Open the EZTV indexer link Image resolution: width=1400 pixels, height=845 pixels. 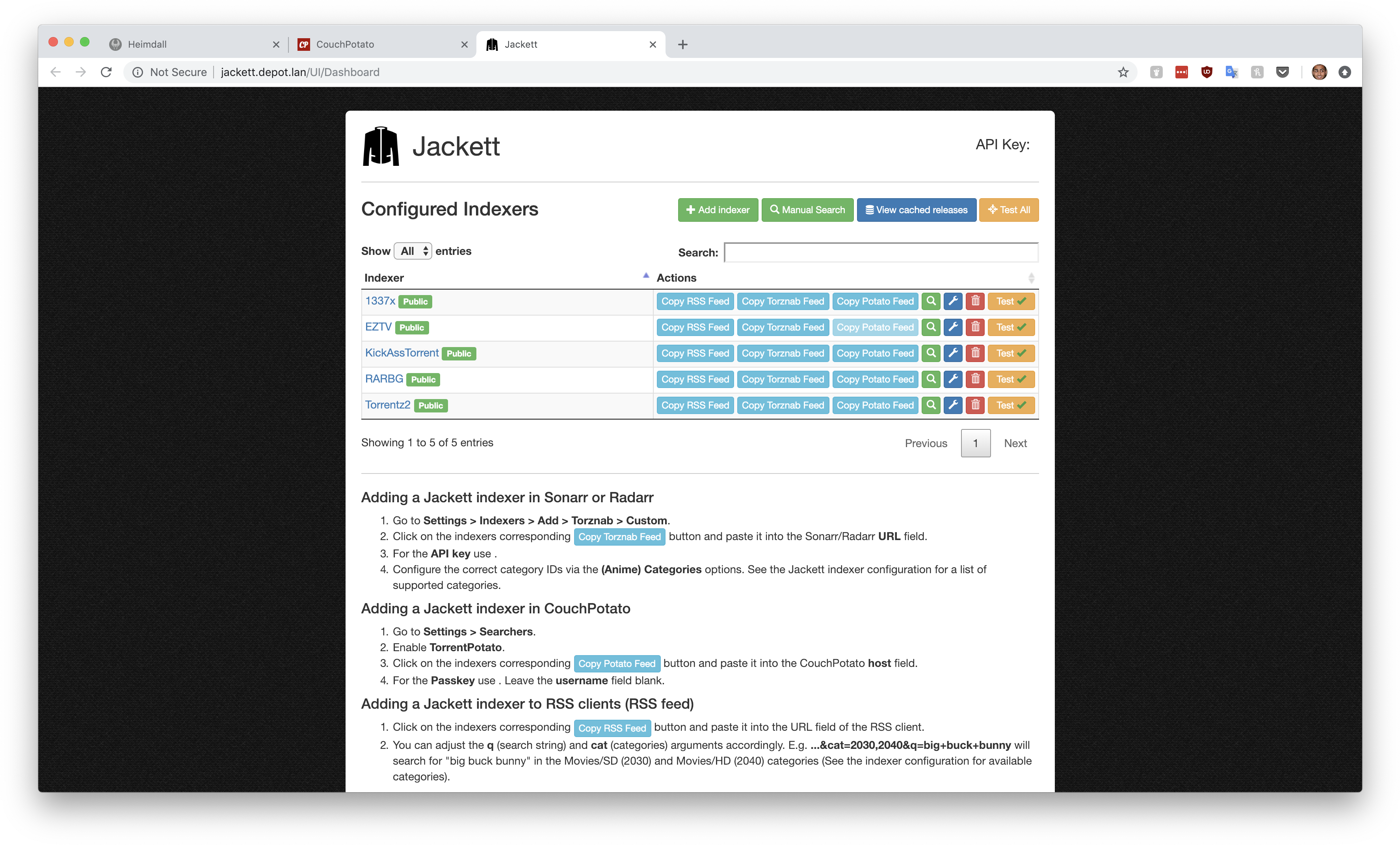tap(378, 327)
